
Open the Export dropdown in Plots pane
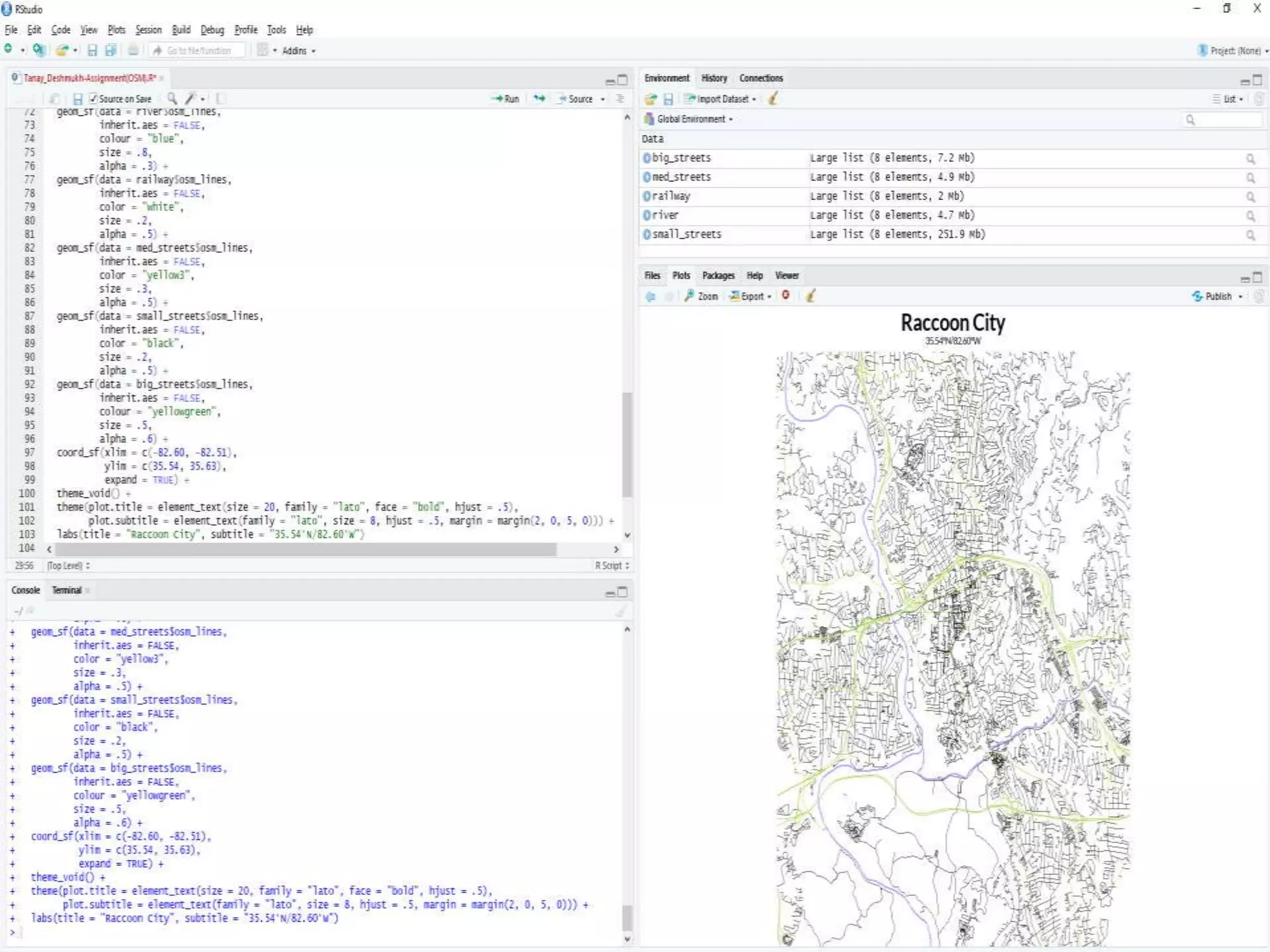click(751, 296)
